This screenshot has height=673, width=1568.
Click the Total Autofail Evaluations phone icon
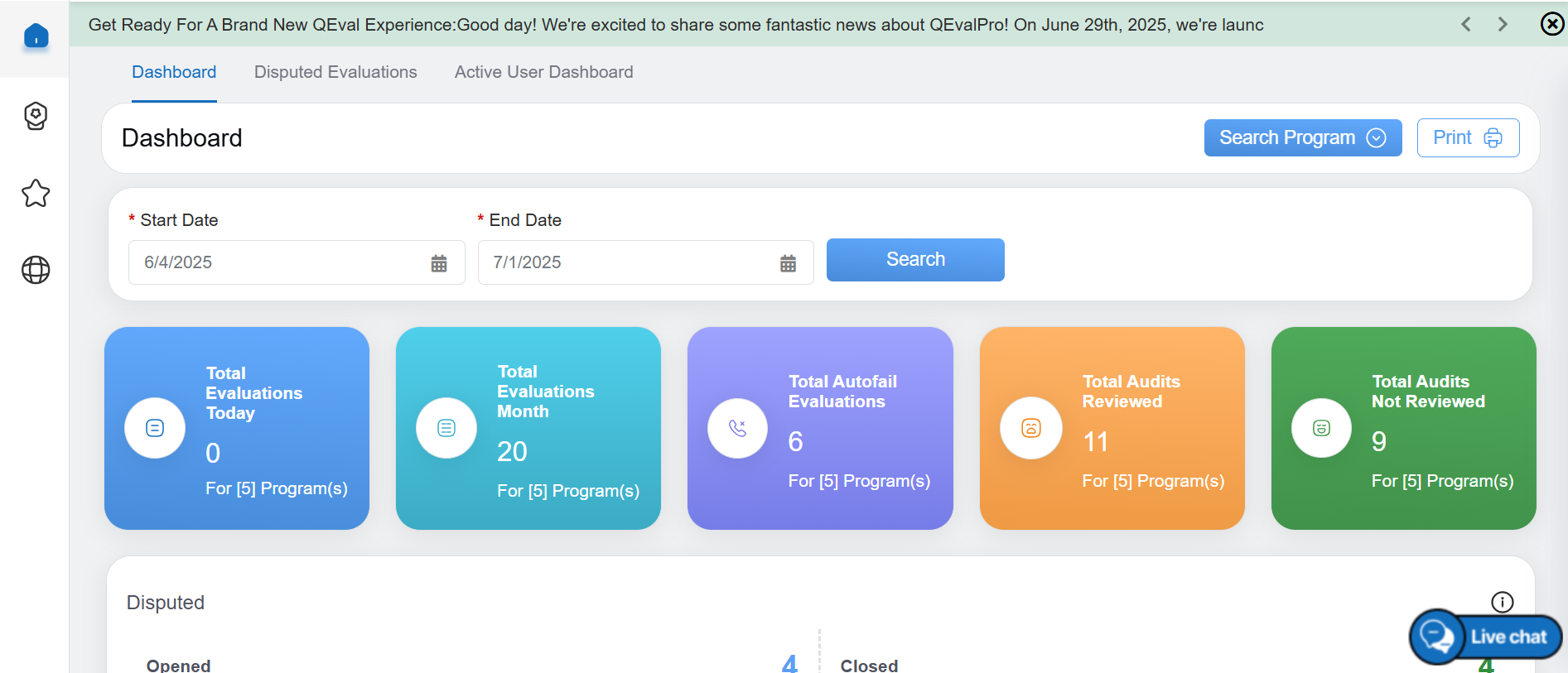pos(737,428)
